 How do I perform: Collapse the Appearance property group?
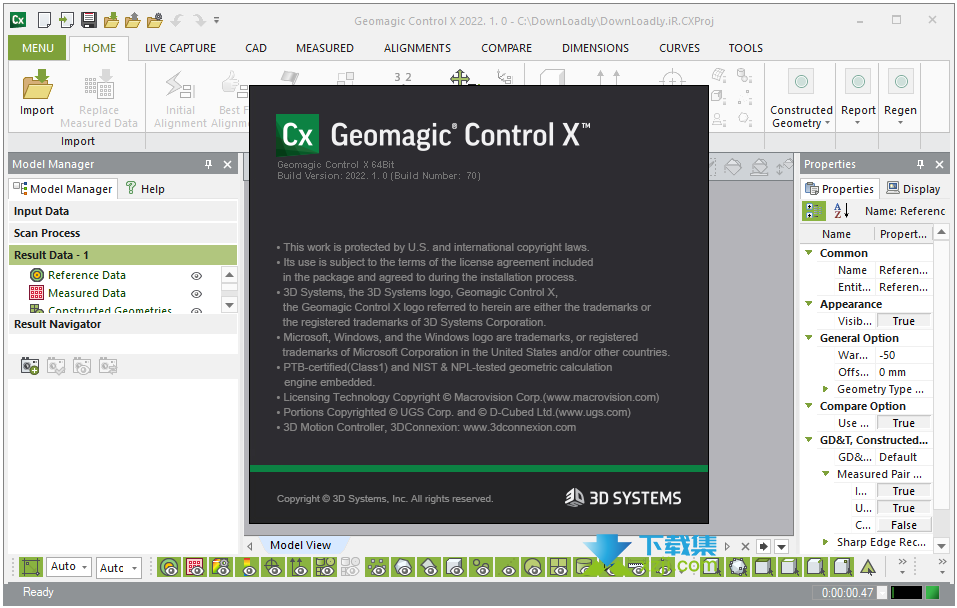(809, 304)
